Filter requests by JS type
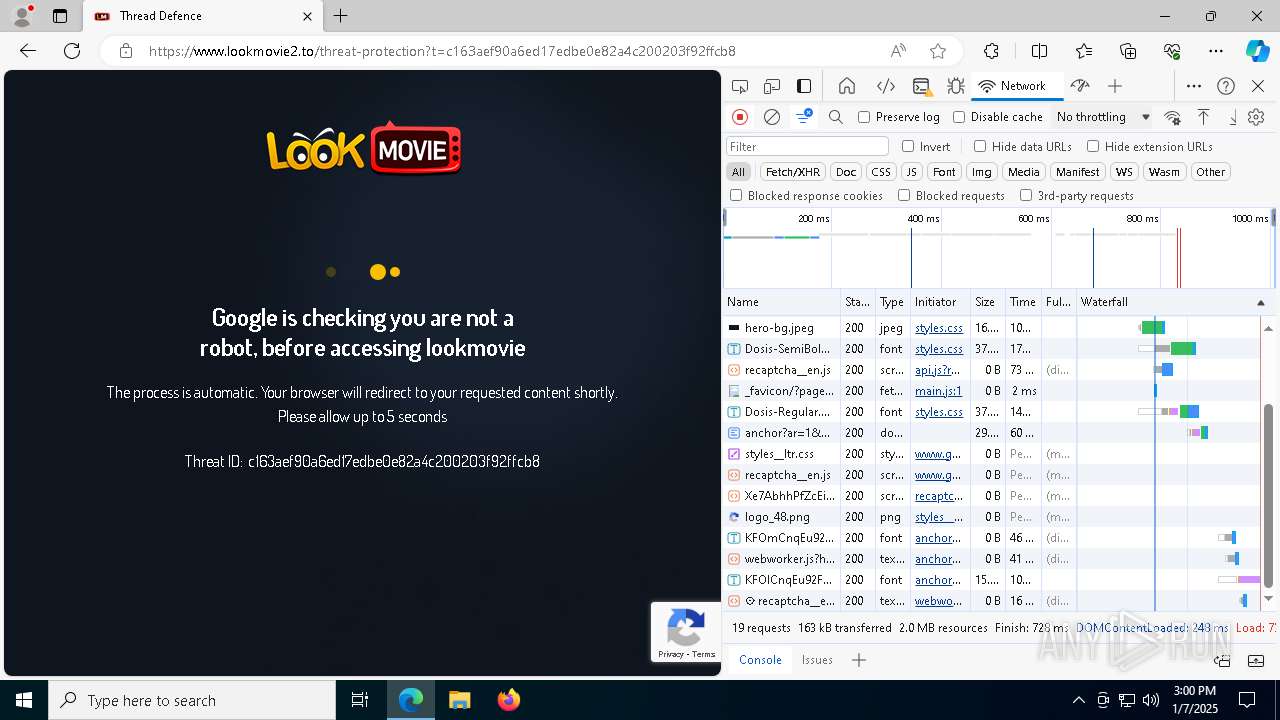 tap(911, 172)
